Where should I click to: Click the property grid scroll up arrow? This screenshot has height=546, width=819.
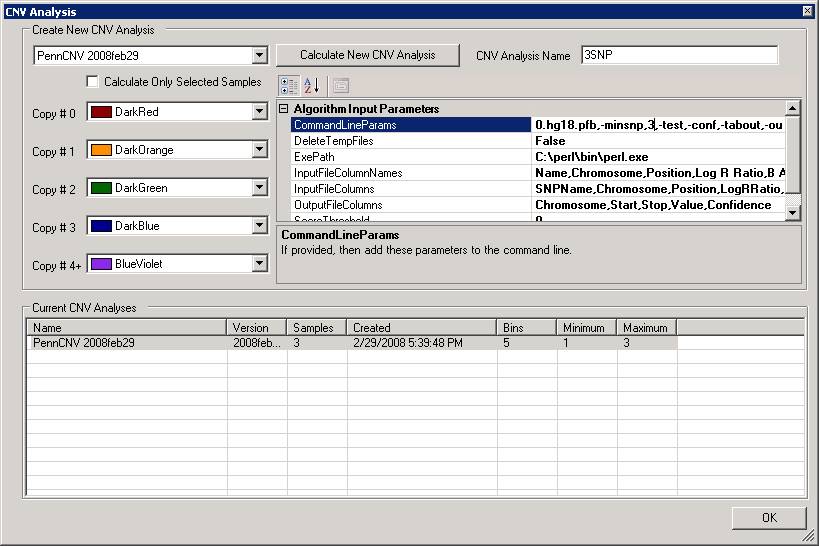792,108
